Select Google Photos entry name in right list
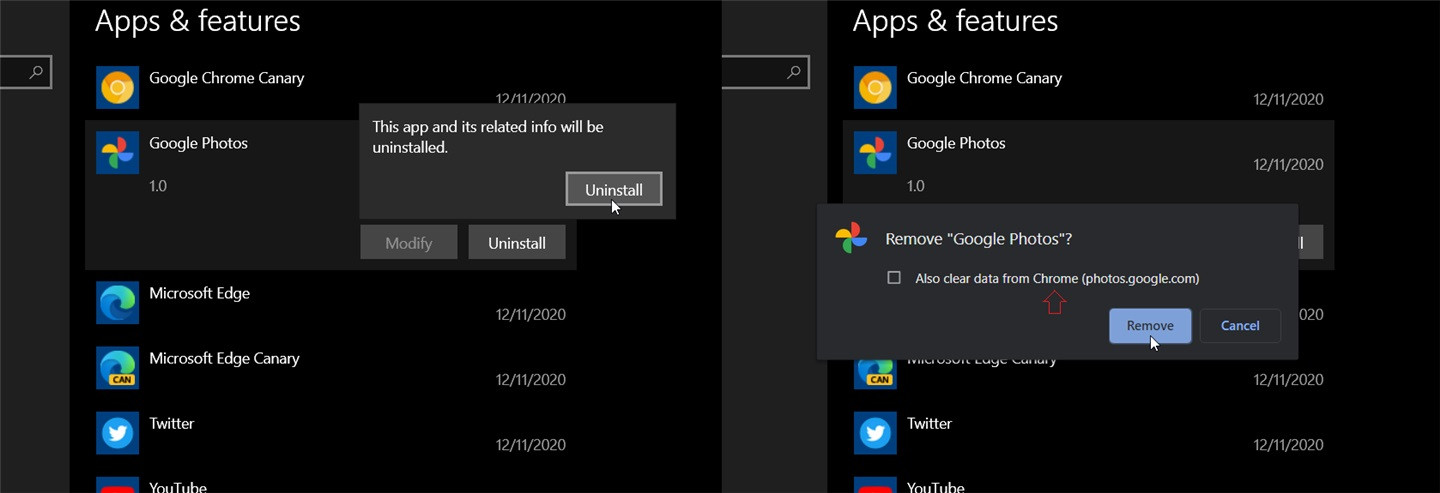This screenshot has width=1440, height=493. click(x=955, y=143)
